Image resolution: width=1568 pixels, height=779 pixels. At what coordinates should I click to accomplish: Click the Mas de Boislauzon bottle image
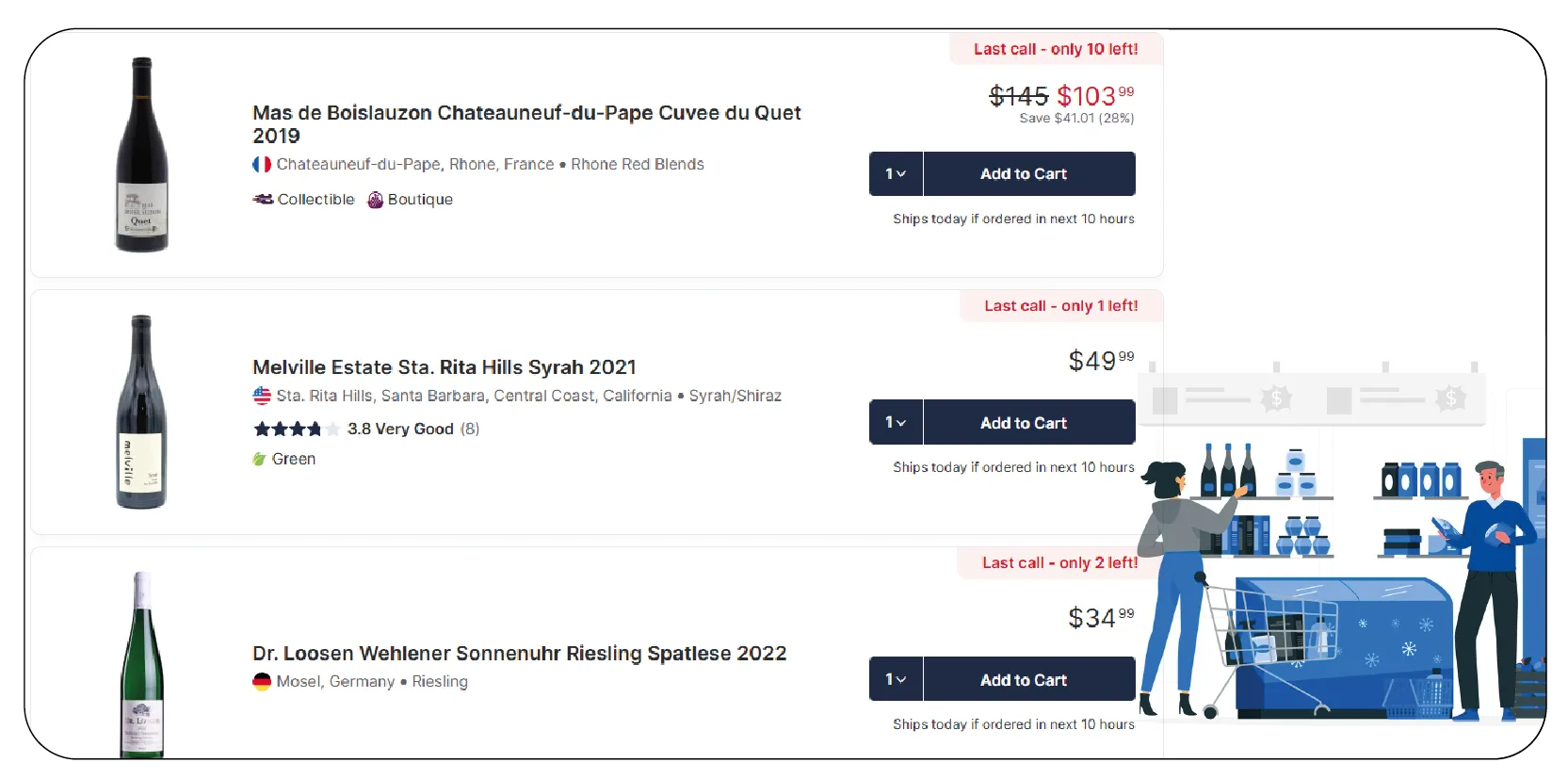coord(142,155)
